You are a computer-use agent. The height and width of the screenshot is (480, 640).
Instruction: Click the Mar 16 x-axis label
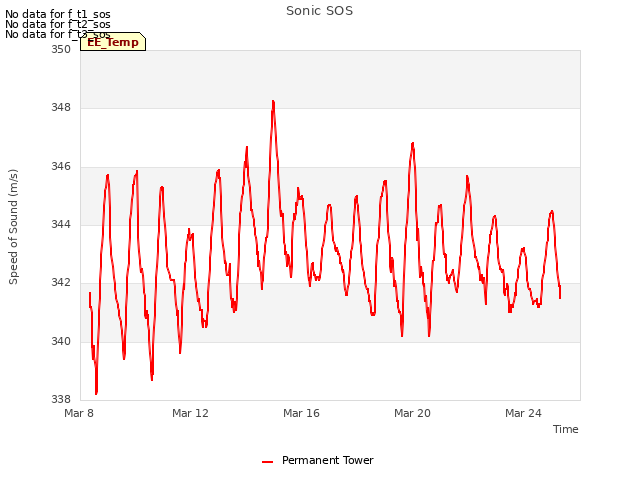click(x=301, y=413)
